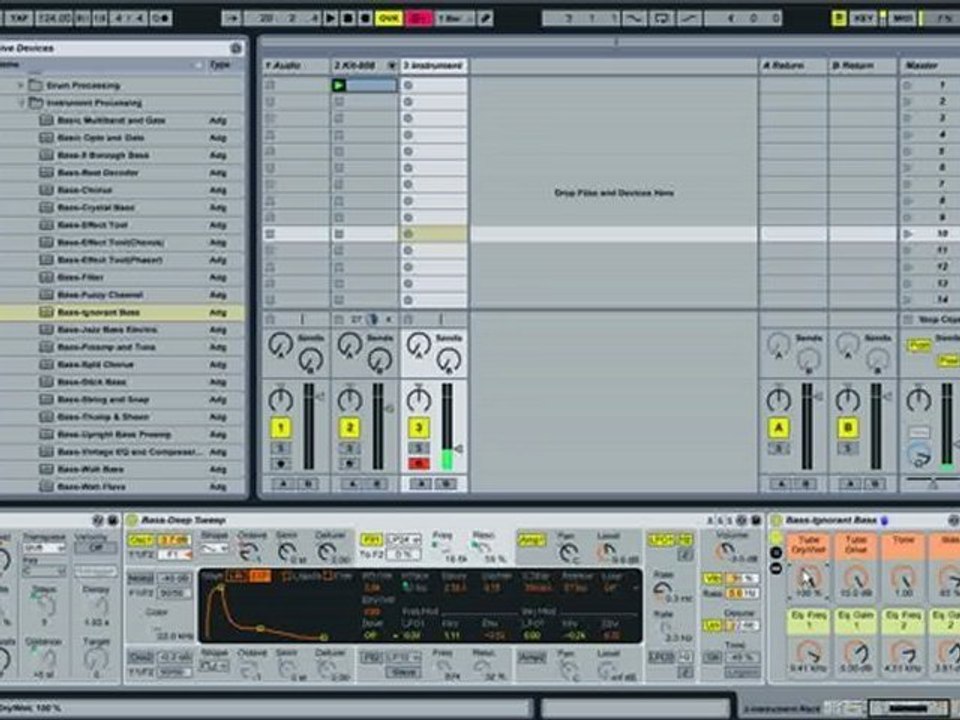Launch Master scene 10
Viewport: 960px width, 720px height.
[908, 233]
